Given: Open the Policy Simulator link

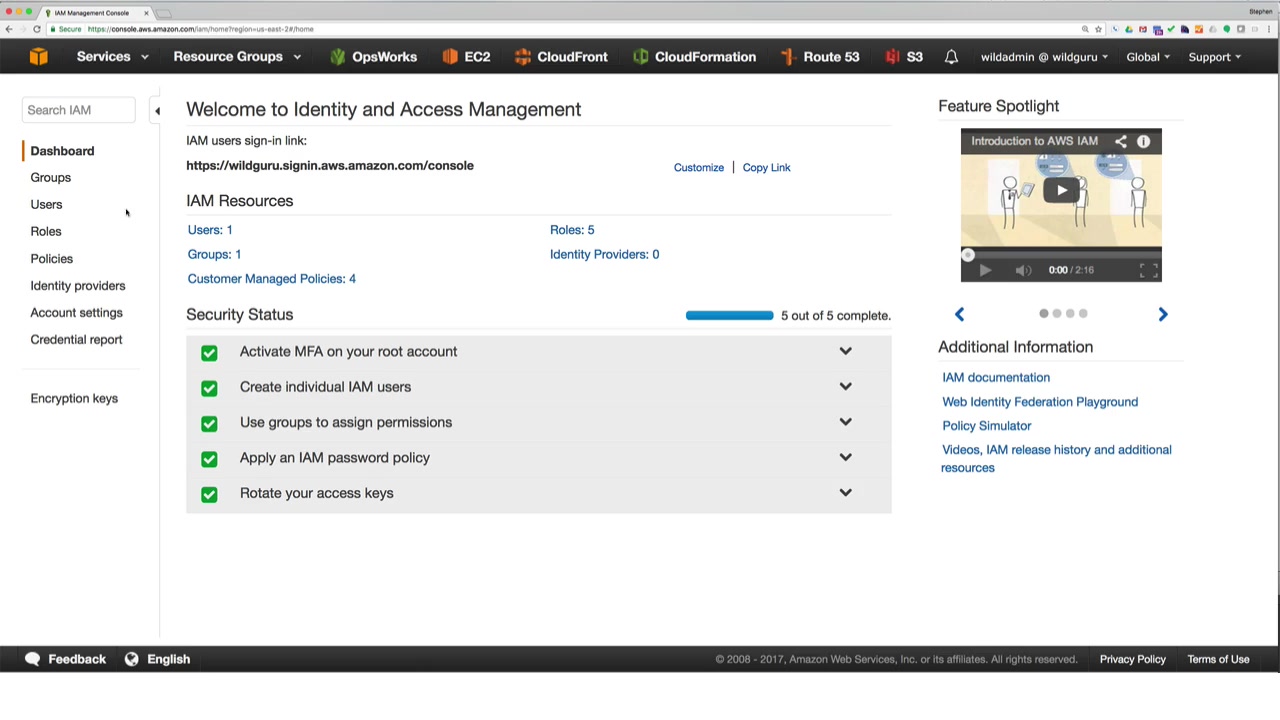Looking at the screenshot, I should click(986, 426).
